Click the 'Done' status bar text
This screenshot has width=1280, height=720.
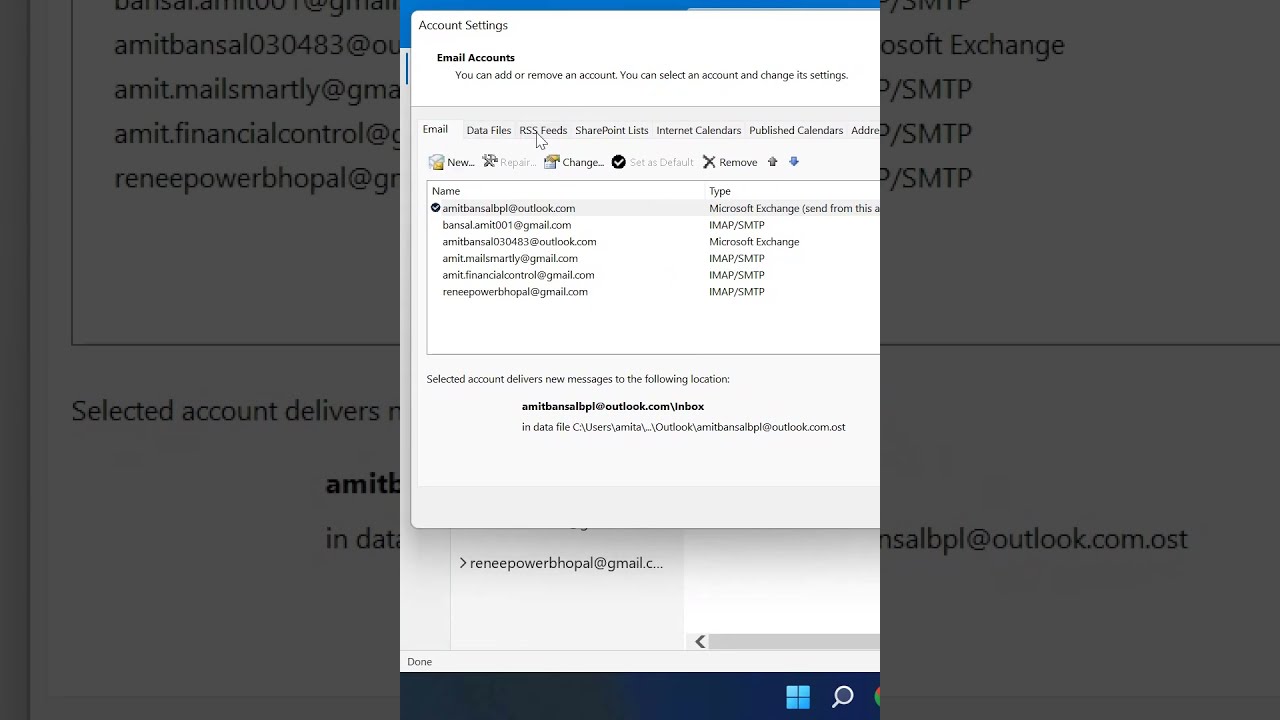tap(420, 662)
